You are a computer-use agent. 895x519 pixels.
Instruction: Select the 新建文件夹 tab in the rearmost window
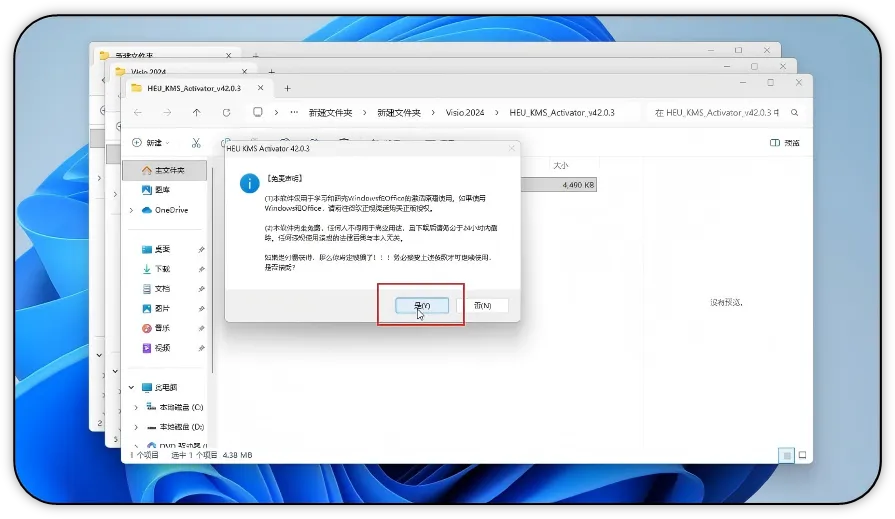pyautogui.click(x=134, y=56)
